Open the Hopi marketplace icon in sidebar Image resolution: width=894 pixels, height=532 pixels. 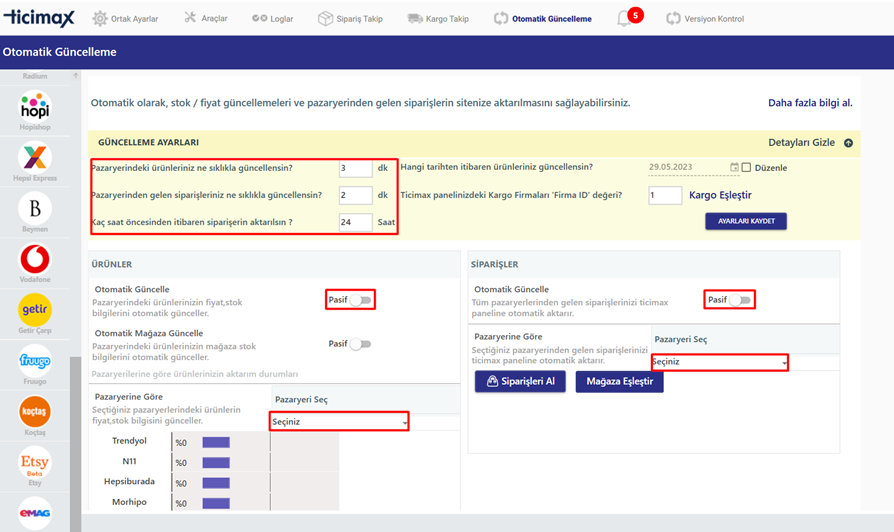(35, 106)
